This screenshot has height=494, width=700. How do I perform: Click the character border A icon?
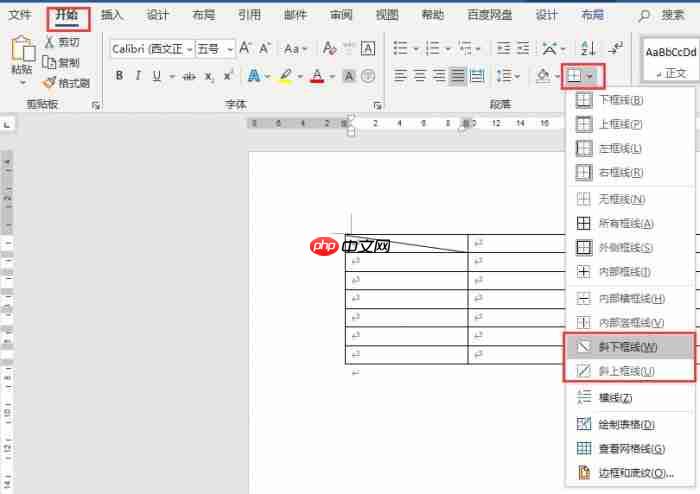[x=368, y=48]
